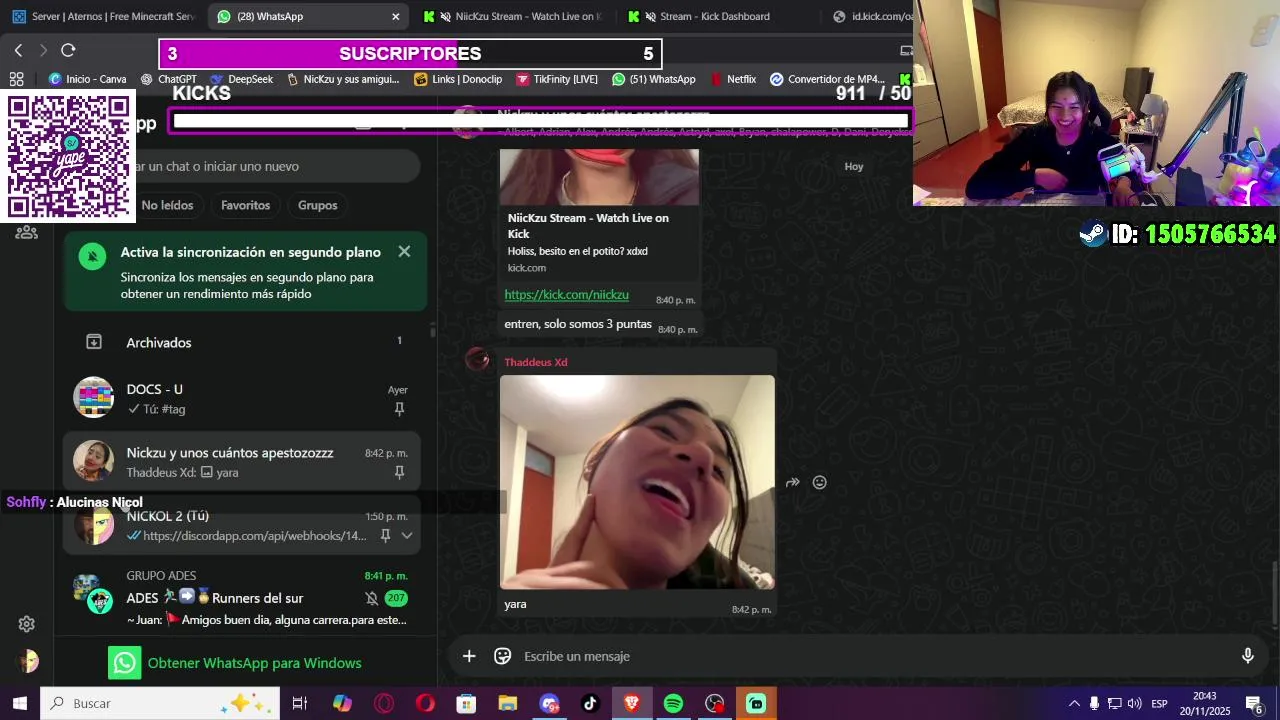Open notification center in taskbar
The image size is (1280, 720).
tap(1254, 703)
